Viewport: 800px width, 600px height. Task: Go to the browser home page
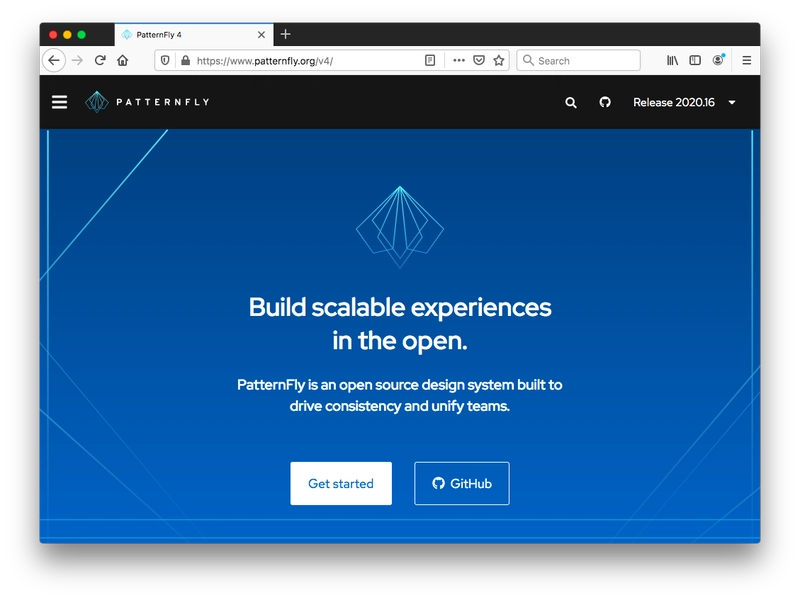[122, 61]
